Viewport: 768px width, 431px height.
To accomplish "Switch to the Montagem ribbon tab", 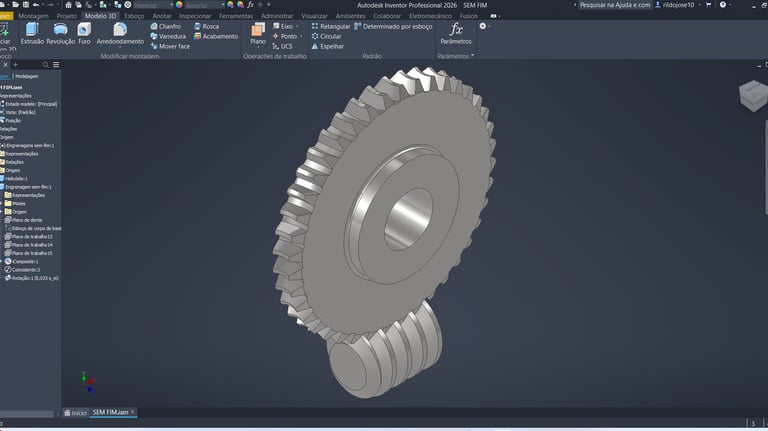I will click(33, 16).
